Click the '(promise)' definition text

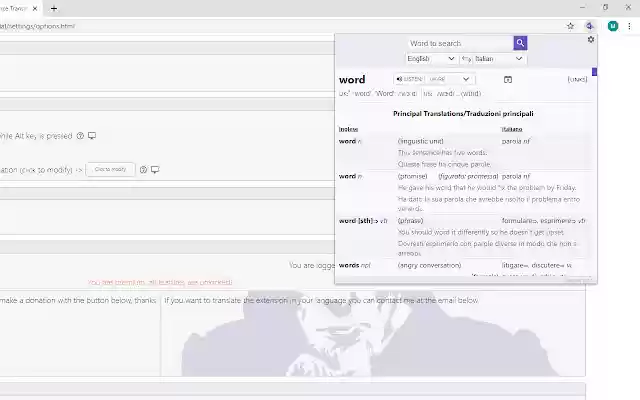pyautogui.click(x=413, y=176)
